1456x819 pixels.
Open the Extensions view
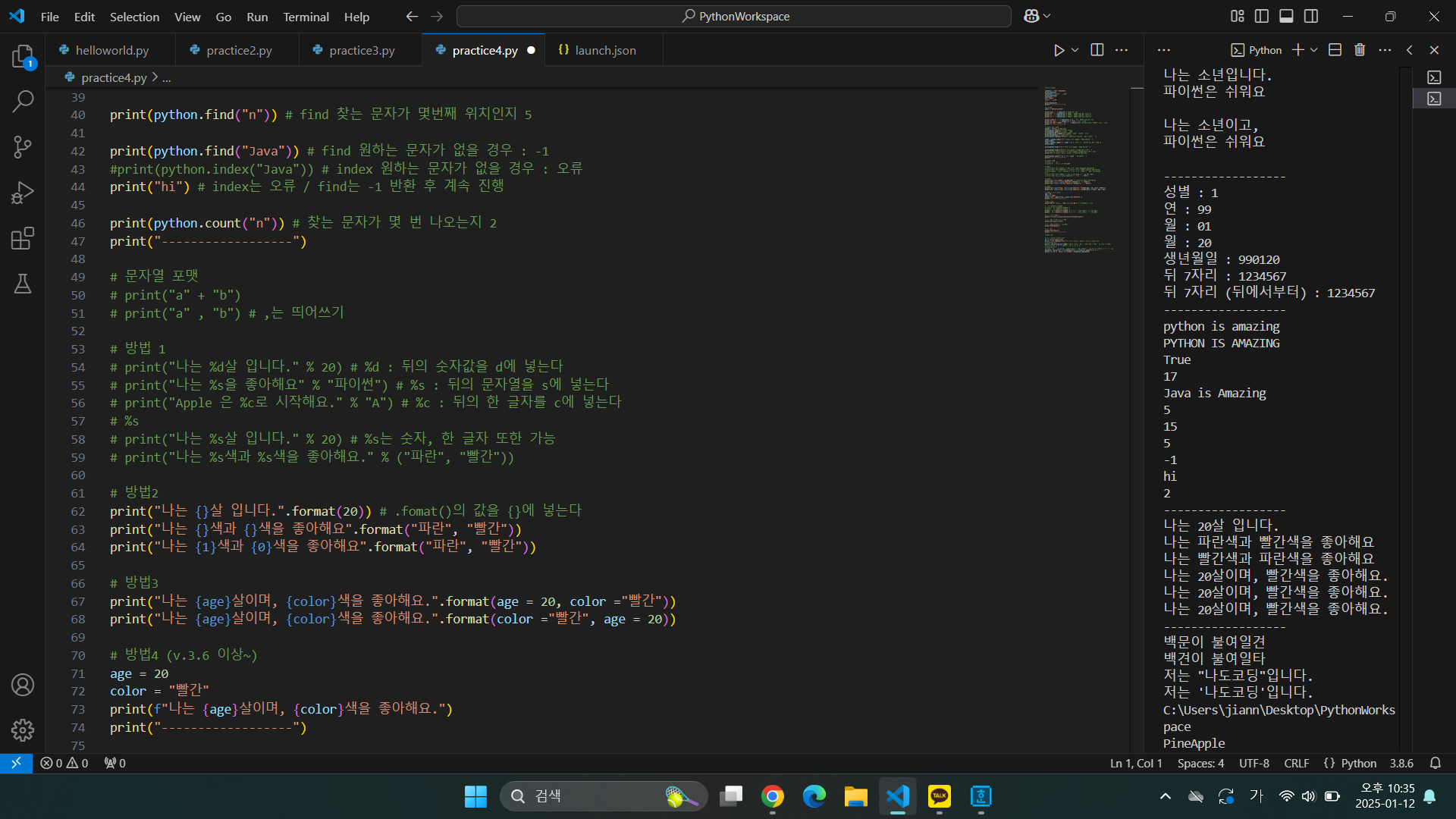(23, 238)
